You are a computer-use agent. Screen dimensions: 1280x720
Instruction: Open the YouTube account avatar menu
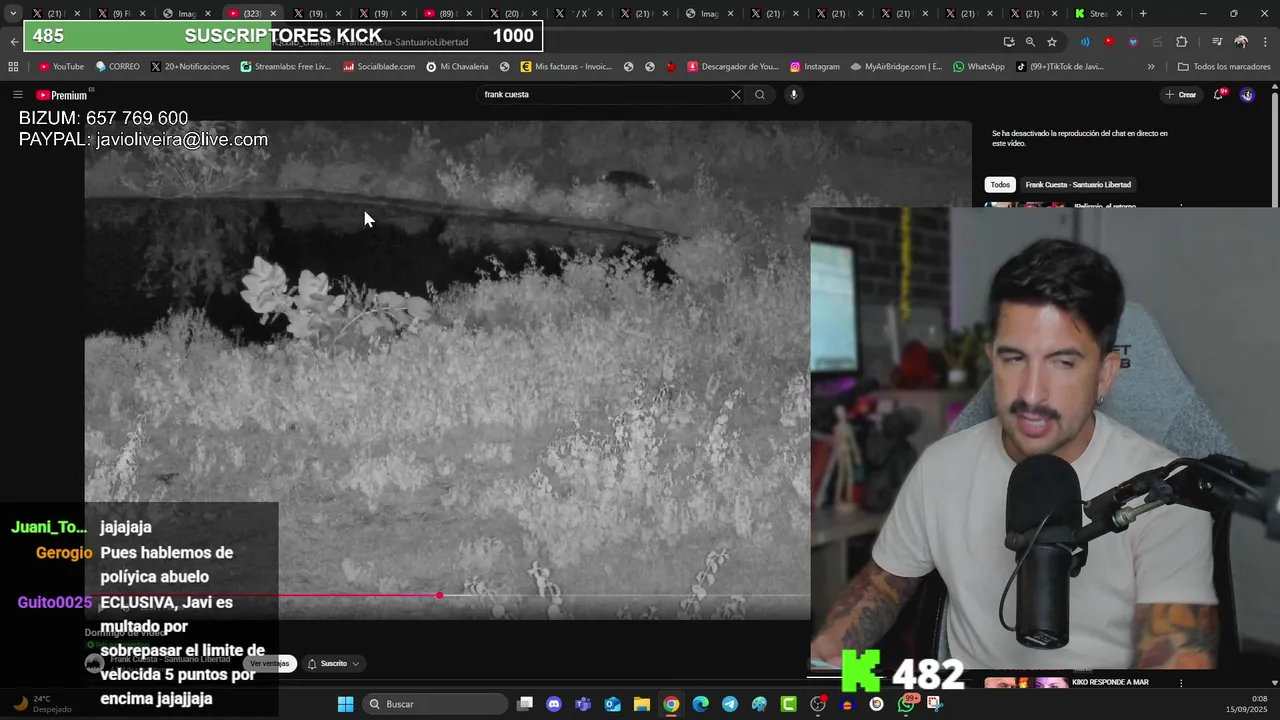tap(1247, 95)
